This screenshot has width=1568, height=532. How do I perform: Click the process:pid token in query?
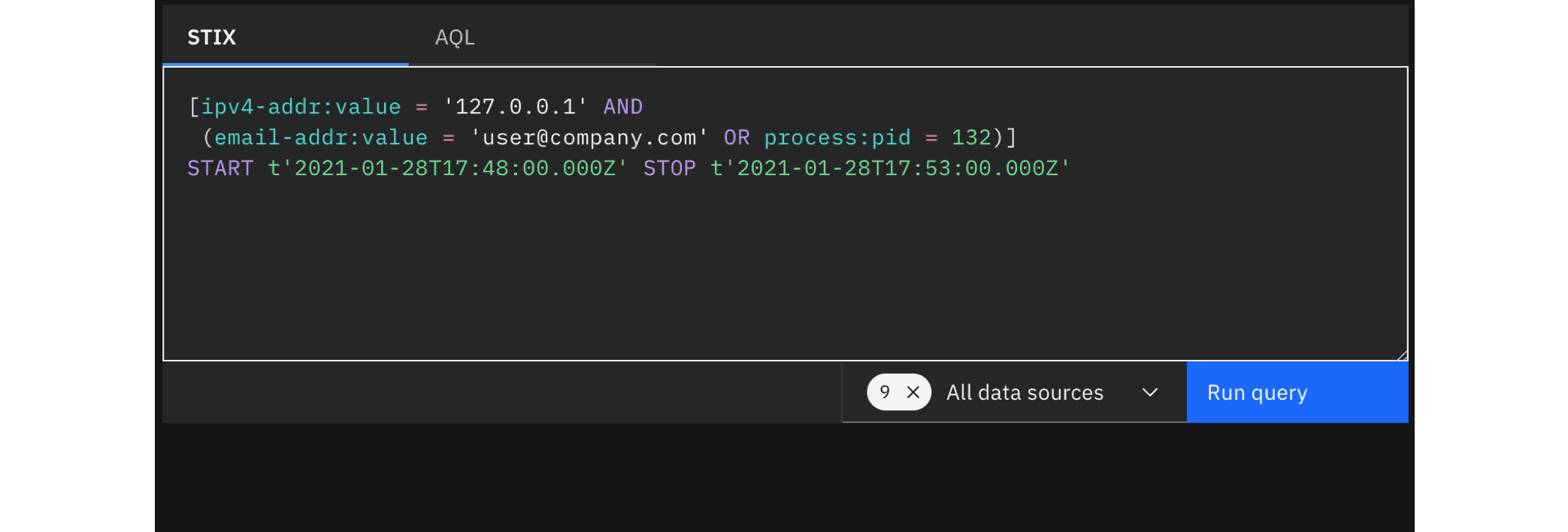tap(837, 138)
